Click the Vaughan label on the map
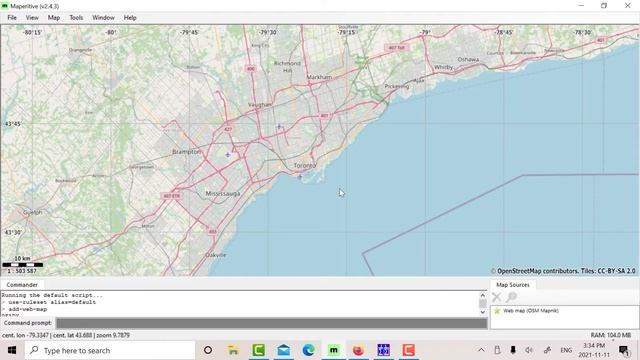Viewport: 640px width, 360px height. click(x=260, y=104)
